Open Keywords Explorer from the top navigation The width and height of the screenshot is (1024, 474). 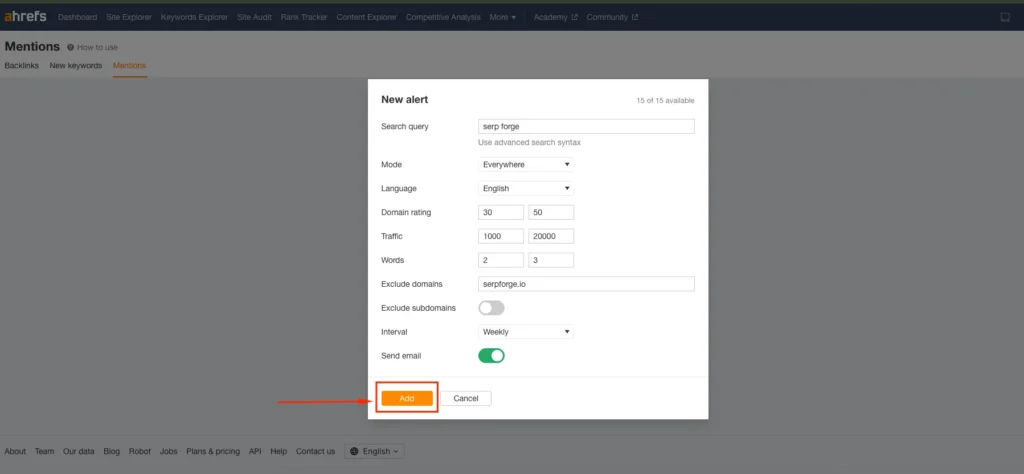tap(195, 17)
